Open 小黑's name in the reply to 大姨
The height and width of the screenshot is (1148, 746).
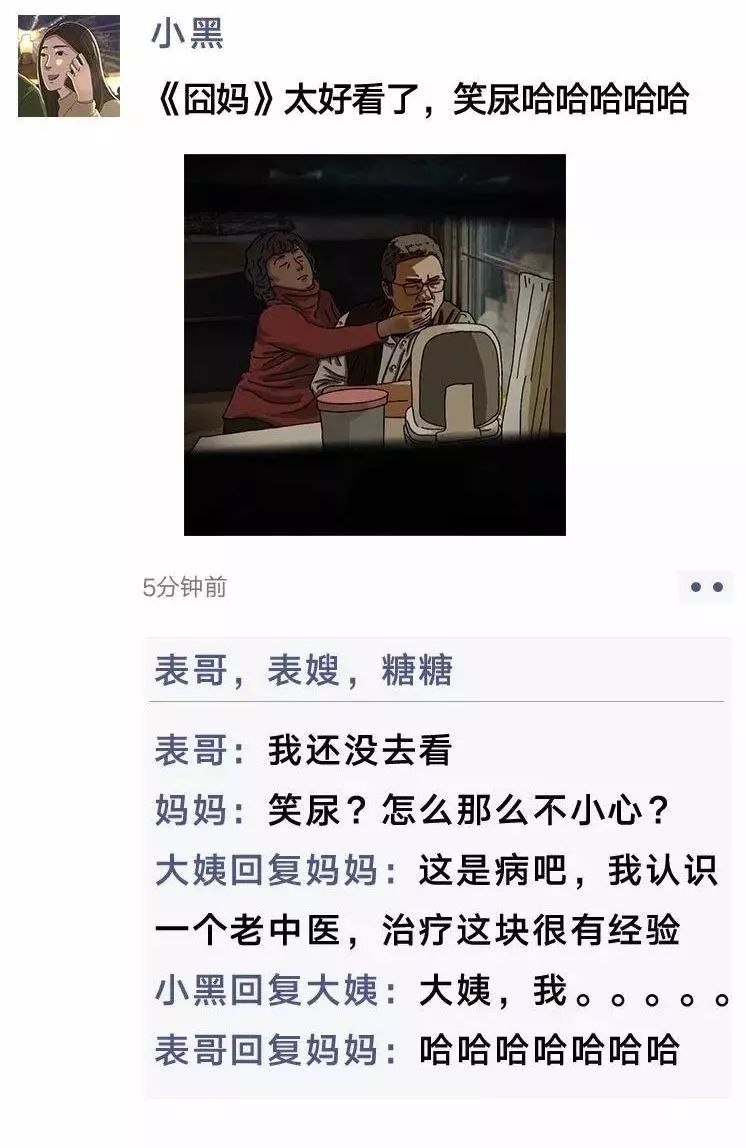coord(191,991)
